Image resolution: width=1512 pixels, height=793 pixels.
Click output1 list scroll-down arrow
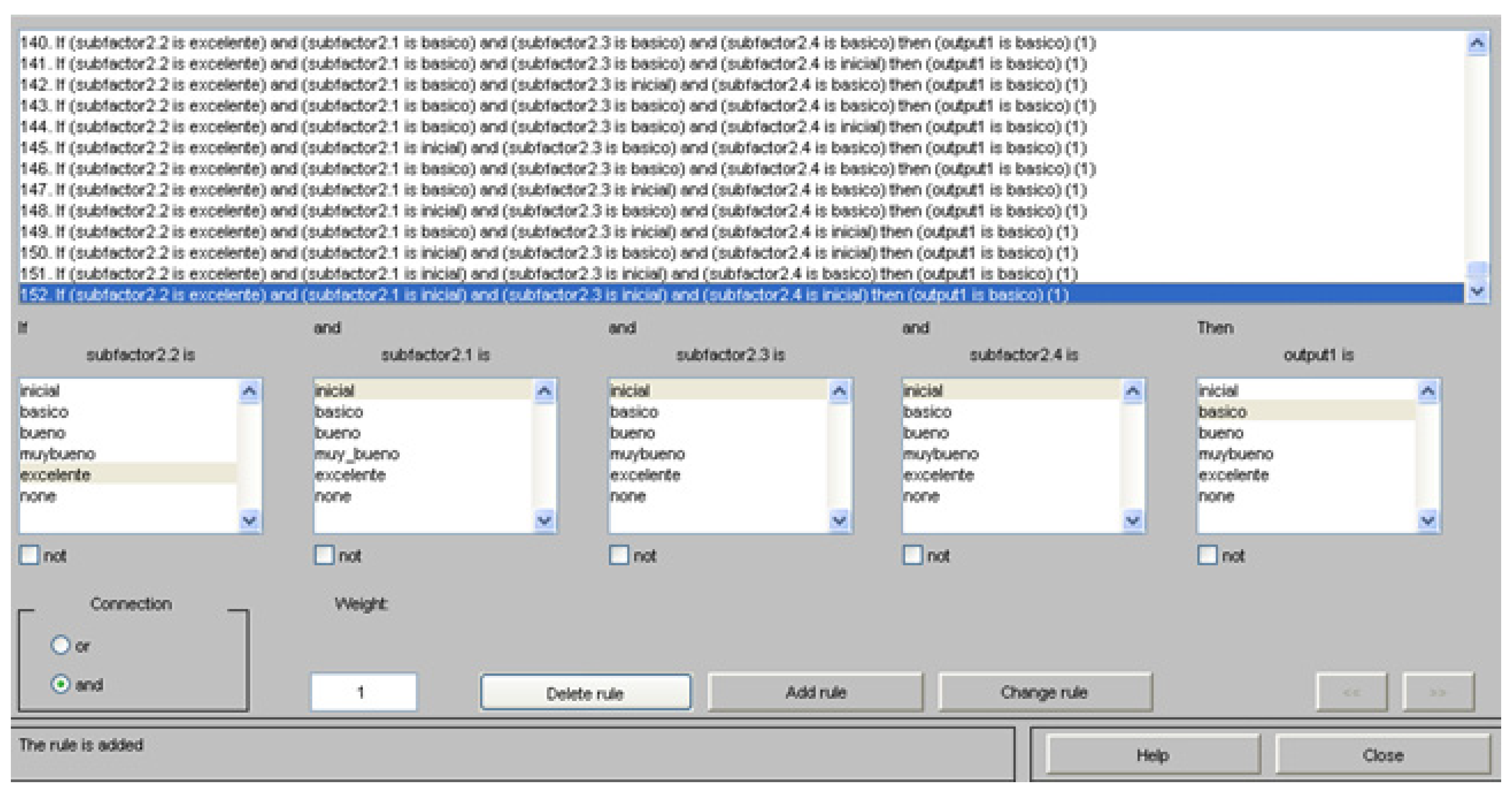click(1428, 520)
